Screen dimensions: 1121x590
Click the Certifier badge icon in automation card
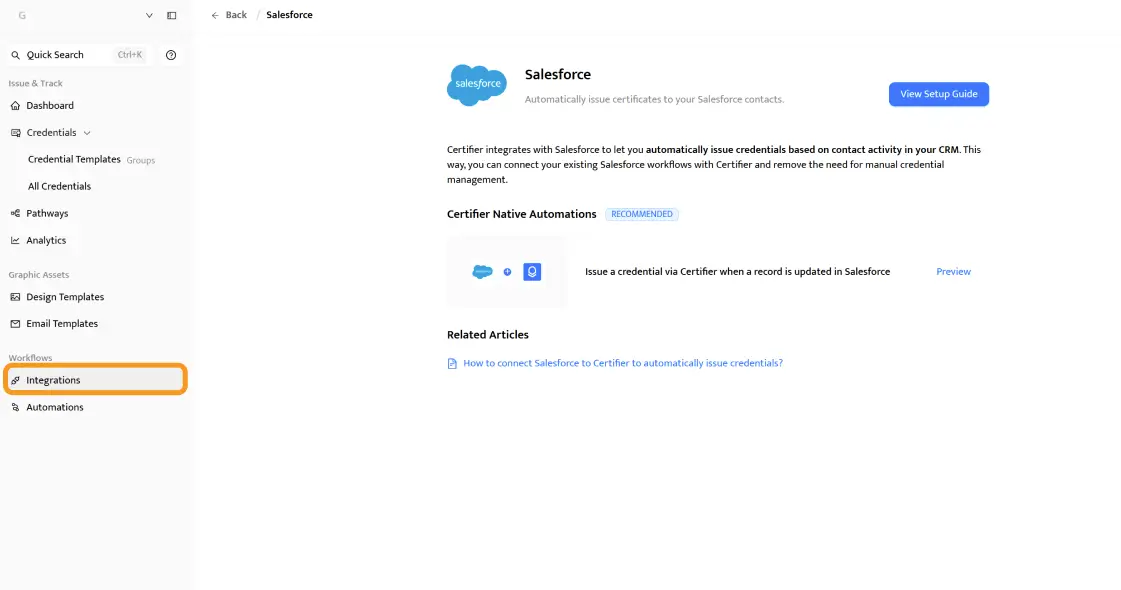coord(532,272)
